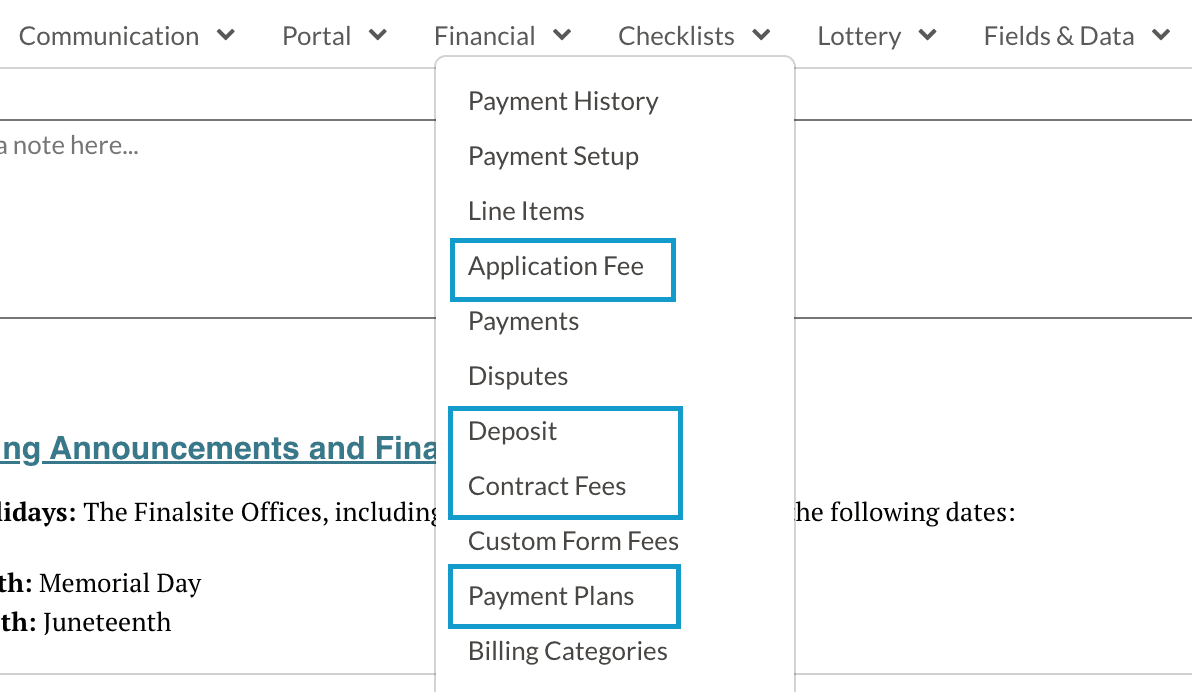The height and width of the screenshot is (692, 1192).
Task: Open Contract Fees
Action: pyautogui.click(x=547, y=486)
